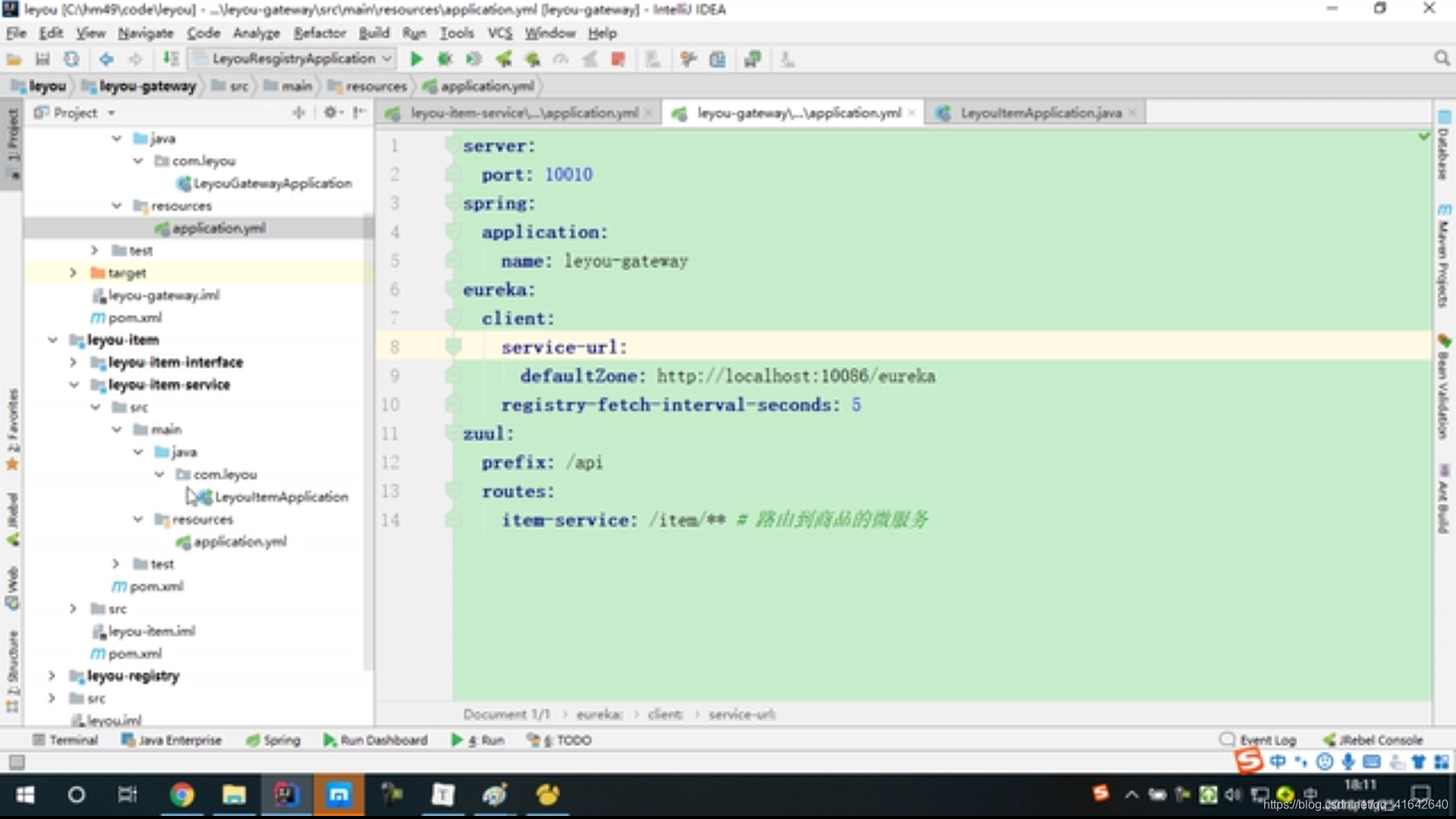
Task: Collapse the resources folder in leyou-gateway
Action: pos(117,206)
